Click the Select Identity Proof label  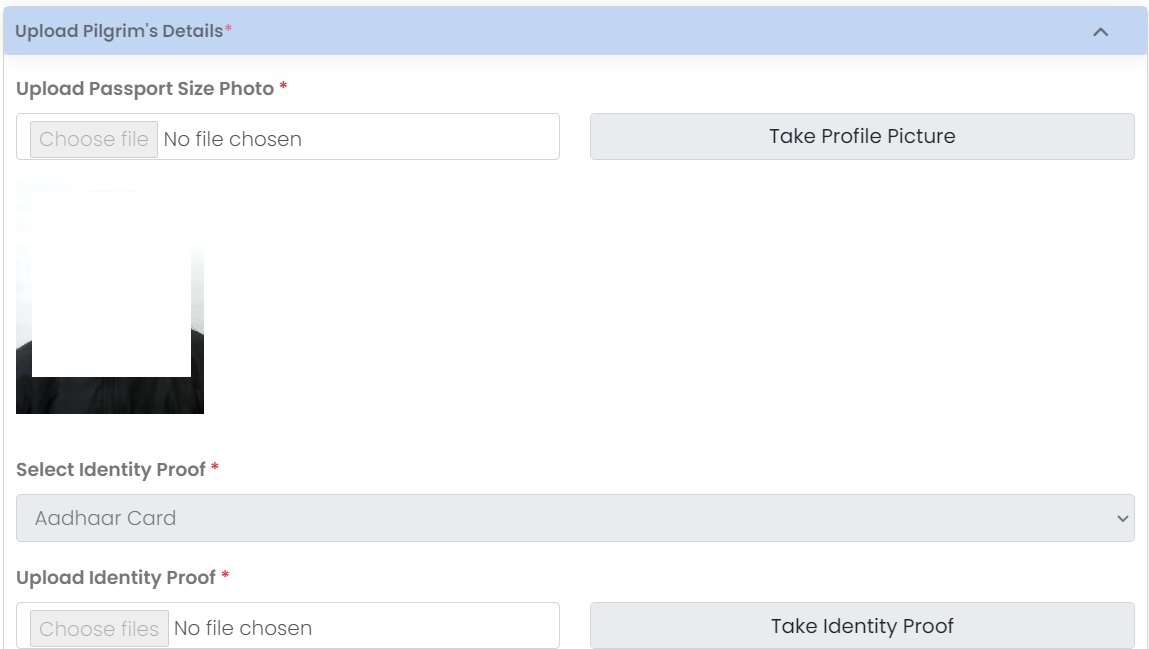pyautogui.click(x=111, y=470)
